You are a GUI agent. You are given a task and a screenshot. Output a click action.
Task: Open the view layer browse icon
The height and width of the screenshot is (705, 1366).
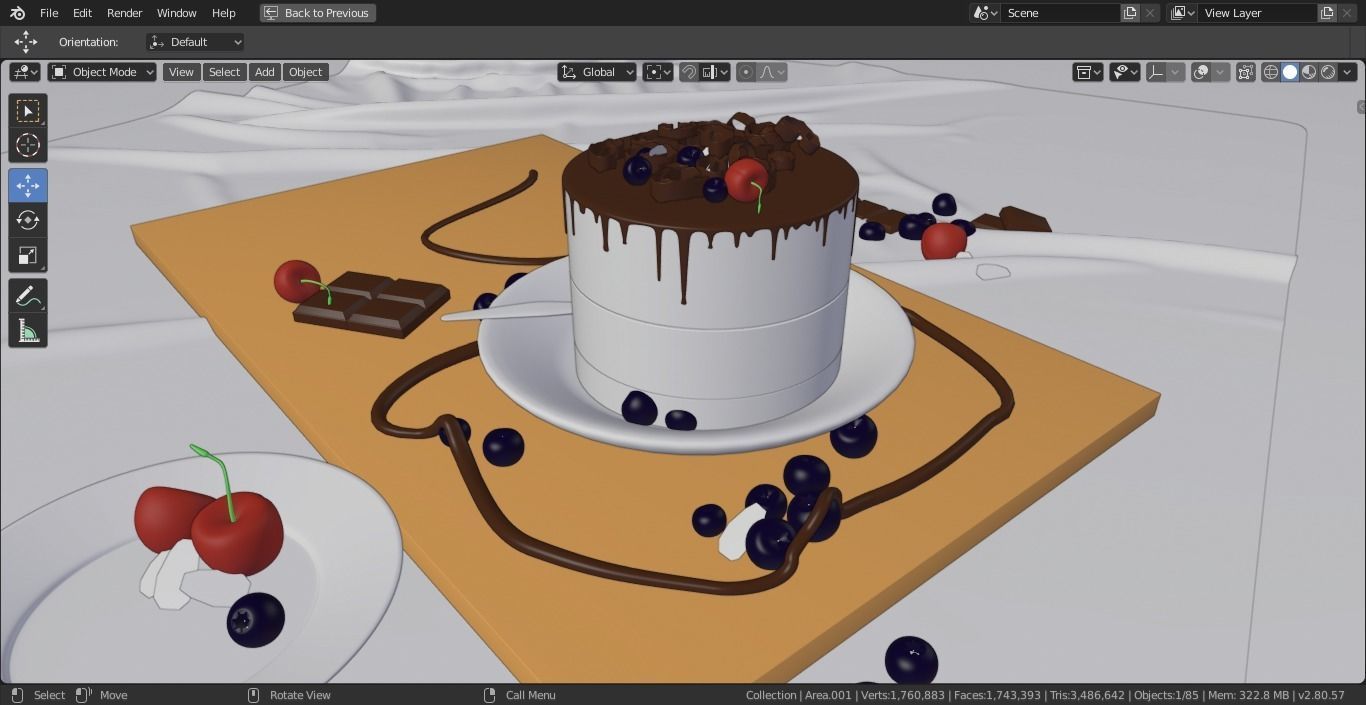click(1182, 13)
